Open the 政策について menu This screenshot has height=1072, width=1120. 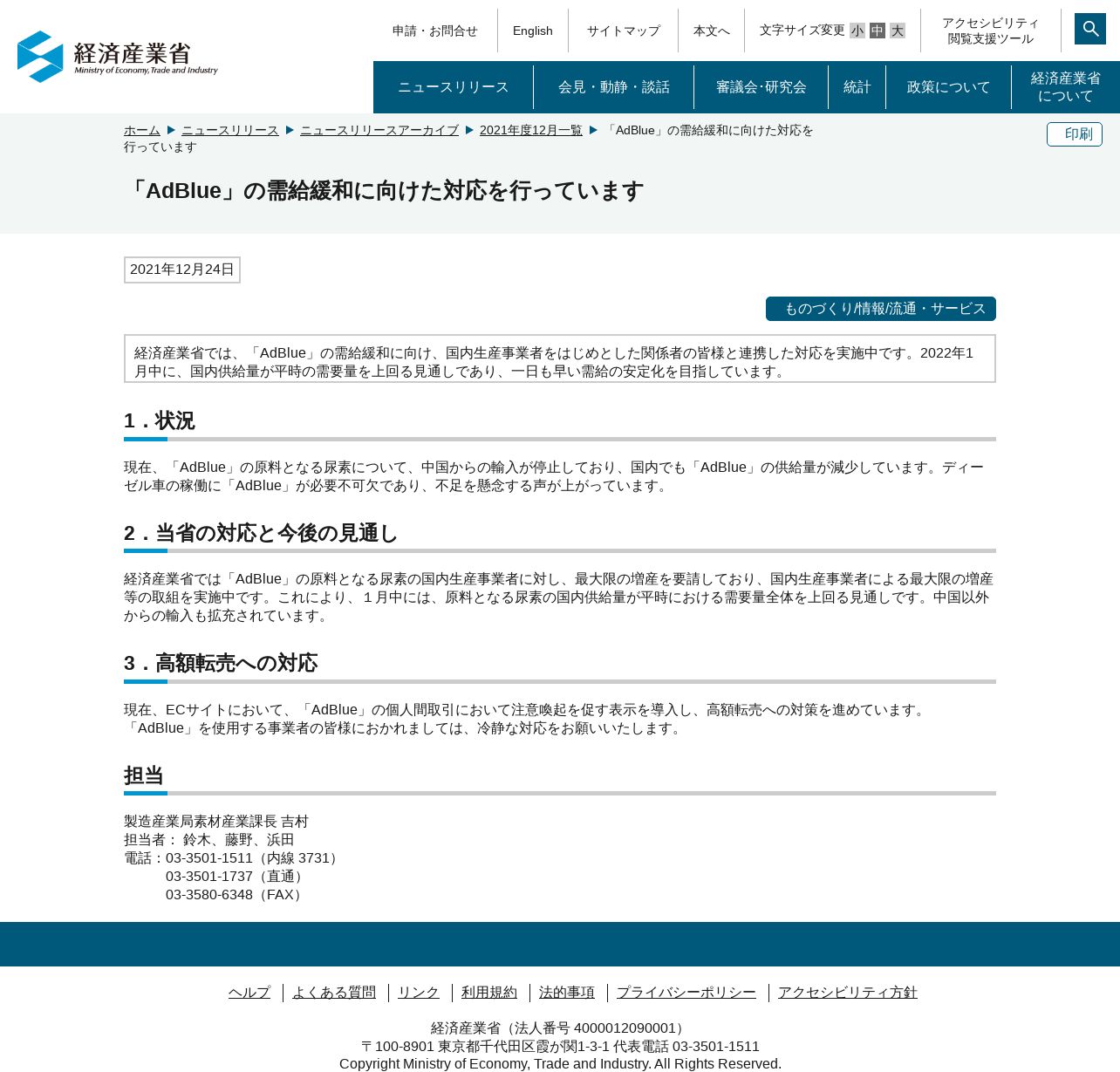pos(949,87)
